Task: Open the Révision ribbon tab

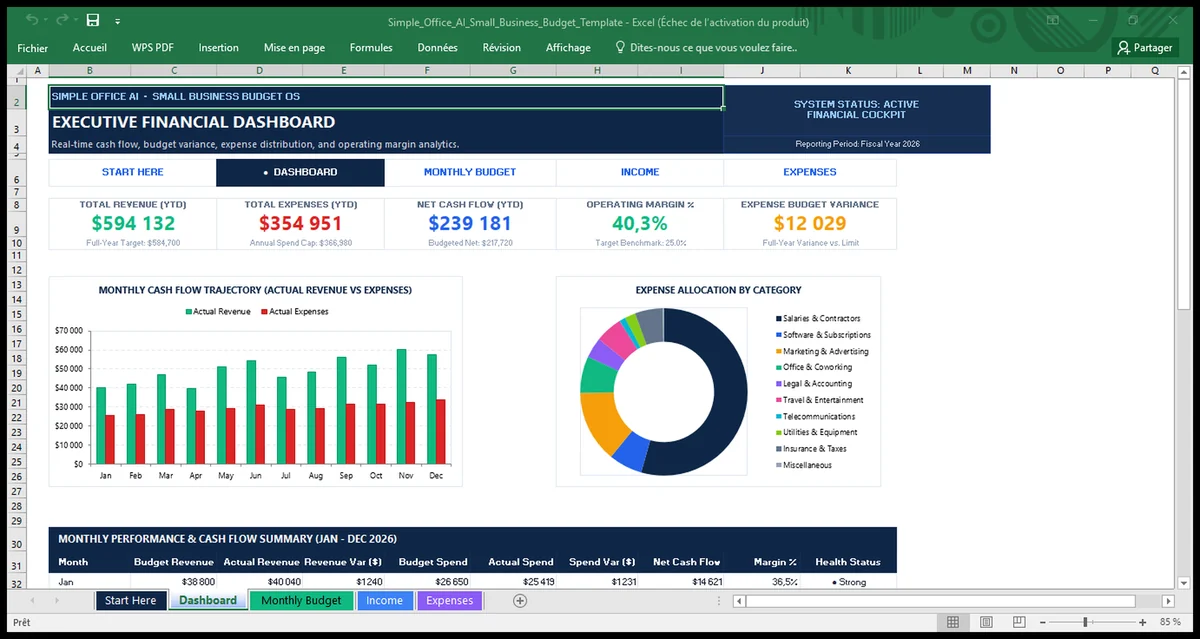Action: pos(501,47)
